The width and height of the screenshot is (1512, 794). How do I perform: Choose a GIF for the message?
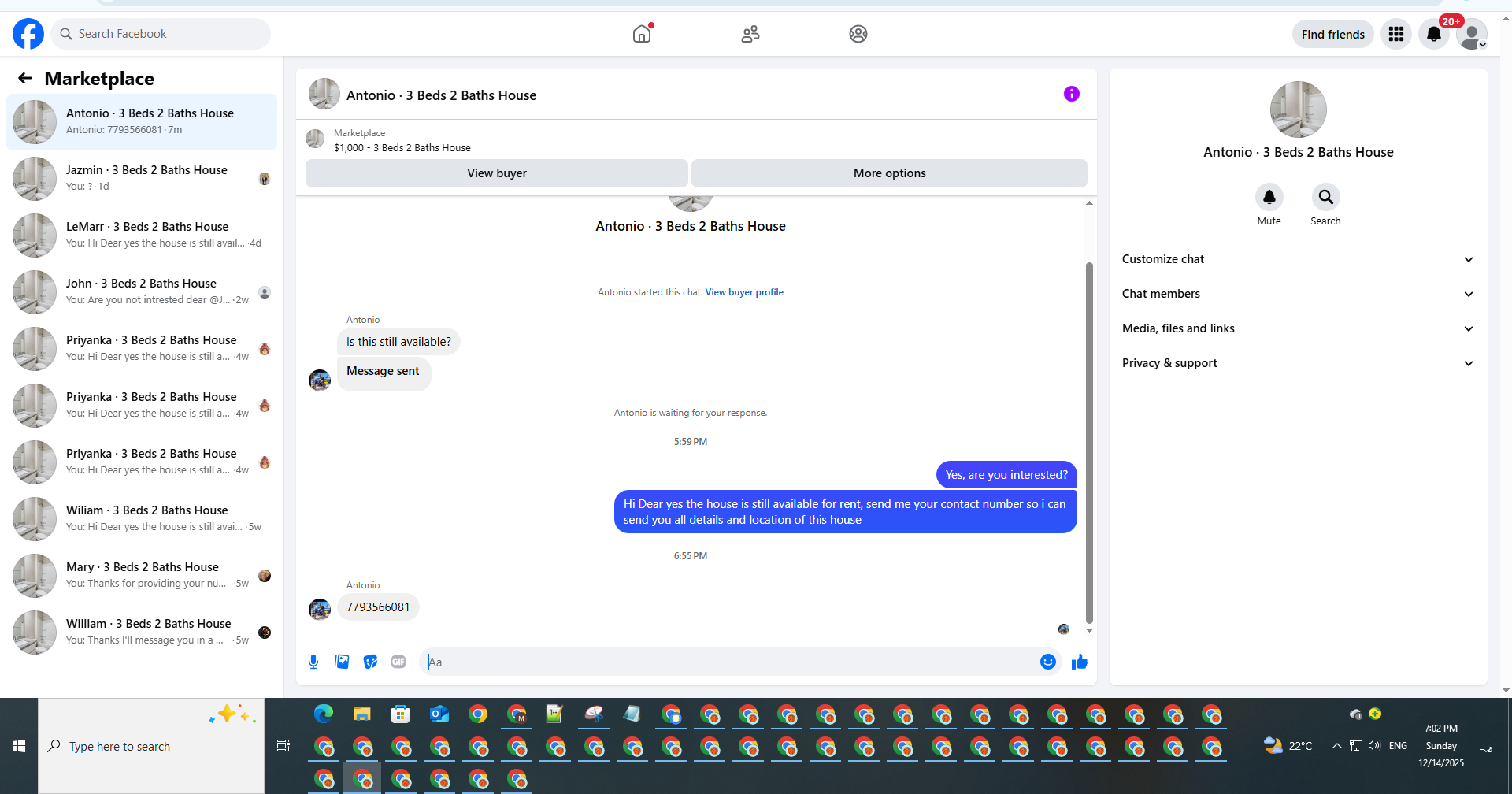(x=398, y=662)
